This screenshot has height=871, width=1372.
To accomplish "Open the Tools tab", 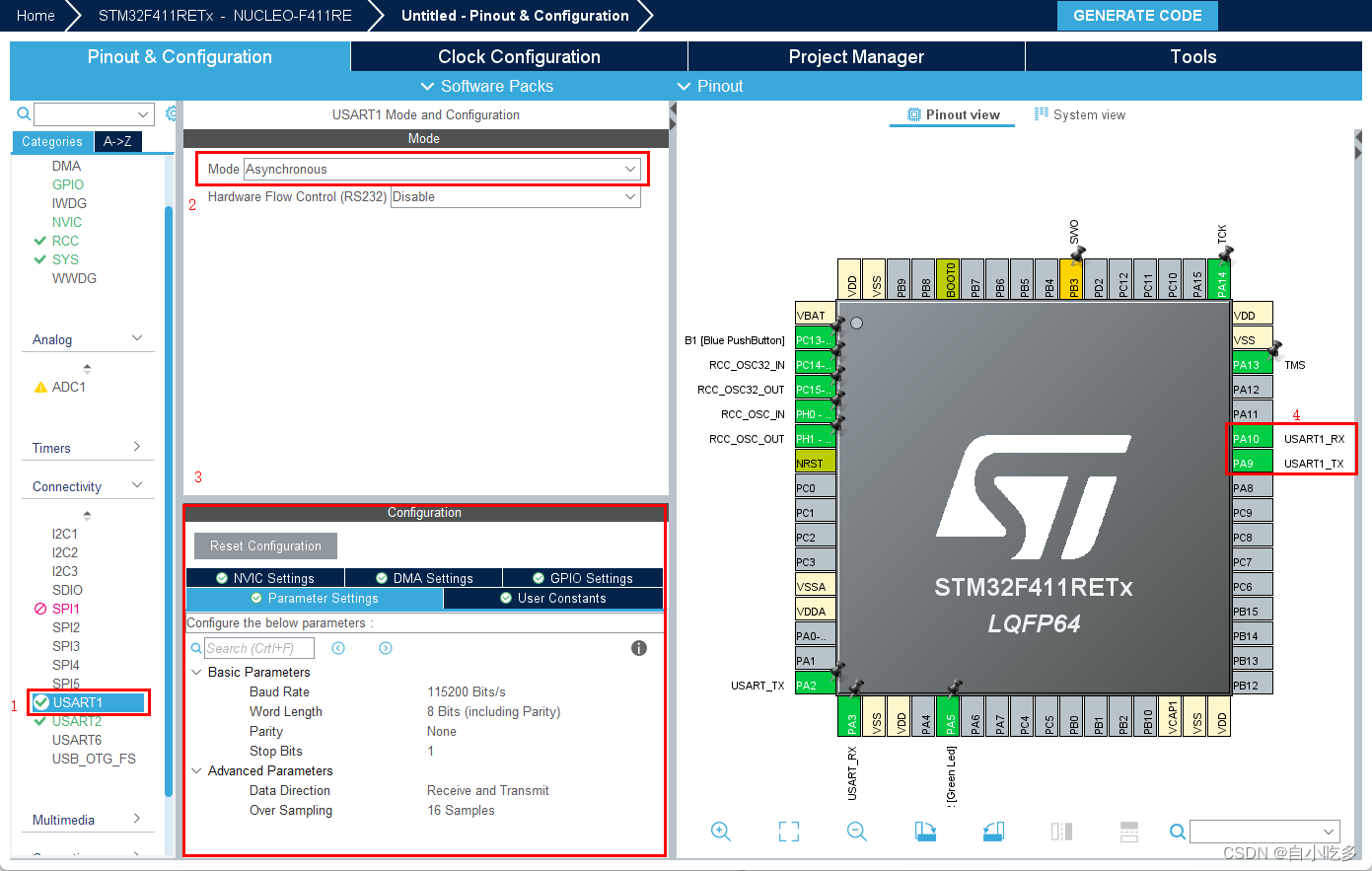I will [1193, 56].
